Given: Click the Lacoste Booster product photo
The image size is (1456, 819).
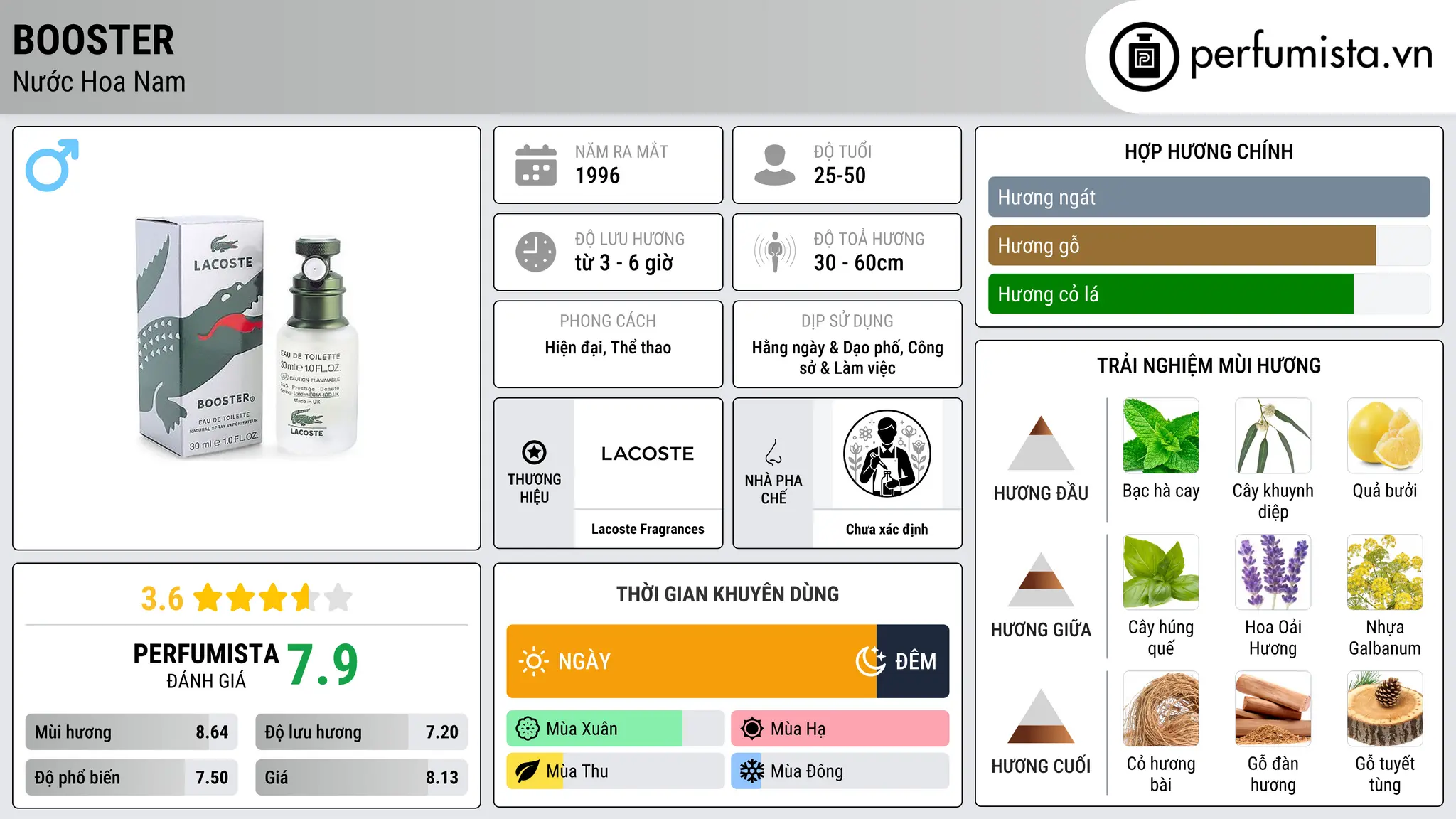Looking at the screenshot, I should 247,337.
